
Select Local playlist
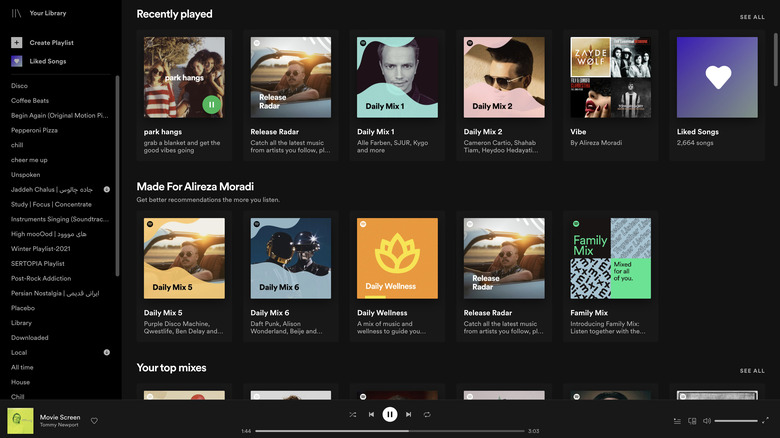[19, 352]
